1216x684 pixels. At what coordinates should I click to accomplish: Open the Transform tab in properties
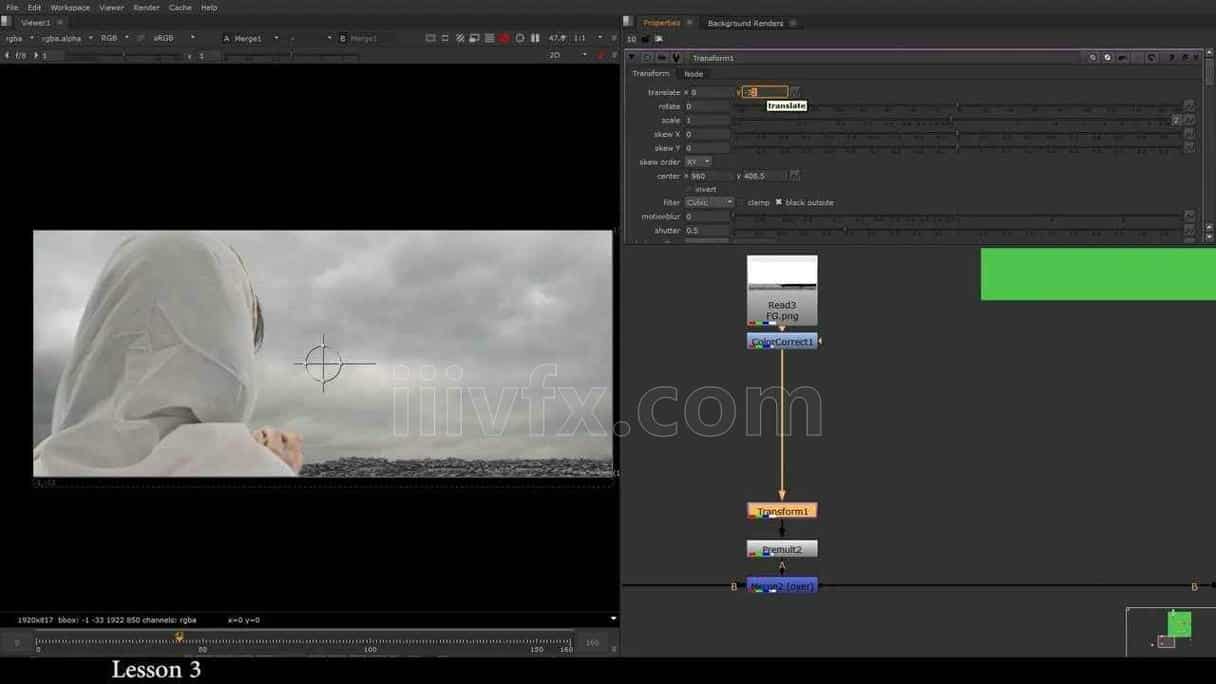(651, 73)
